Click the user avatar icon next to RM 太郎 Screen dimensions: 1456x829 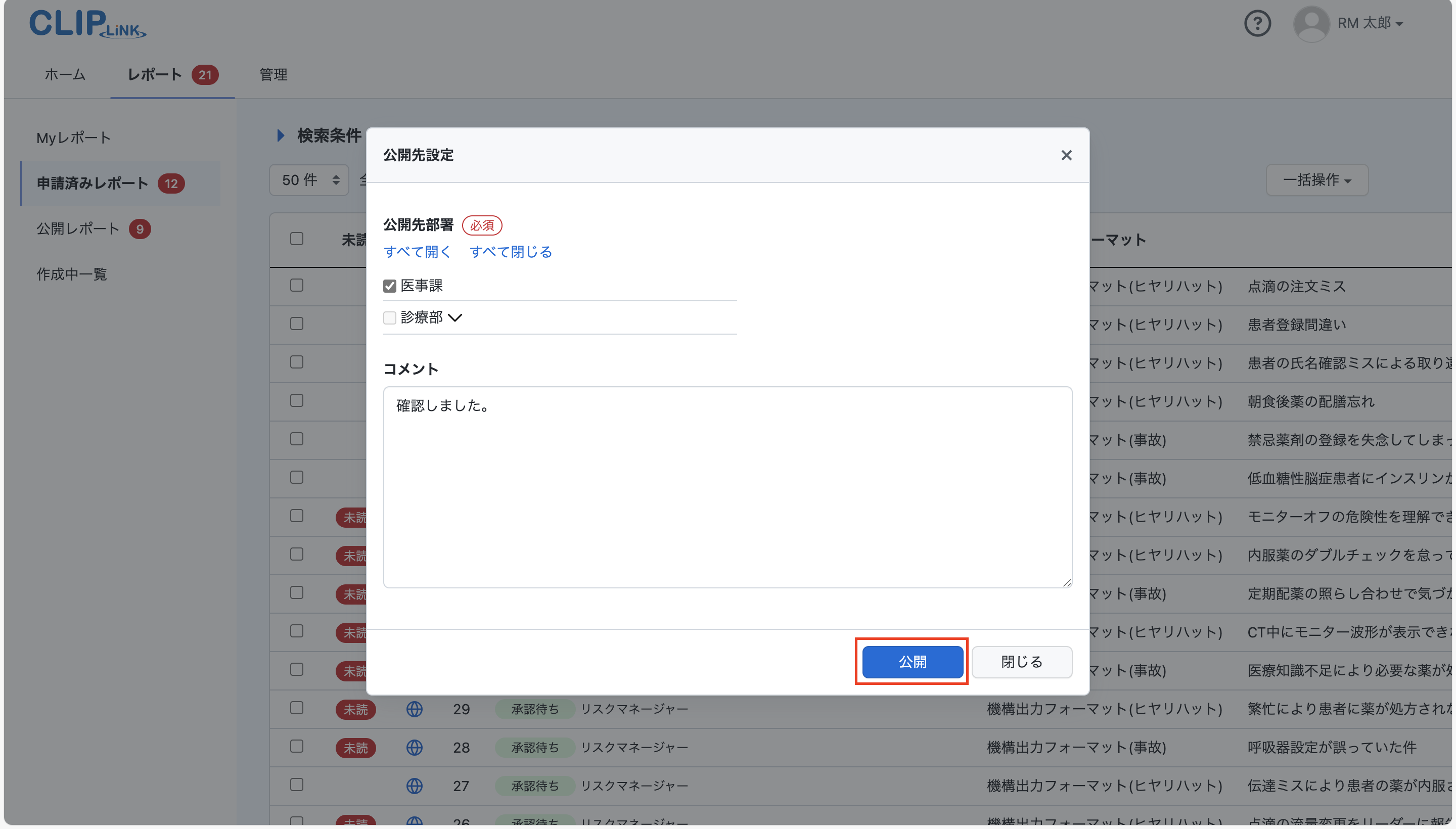(1311, 23)
